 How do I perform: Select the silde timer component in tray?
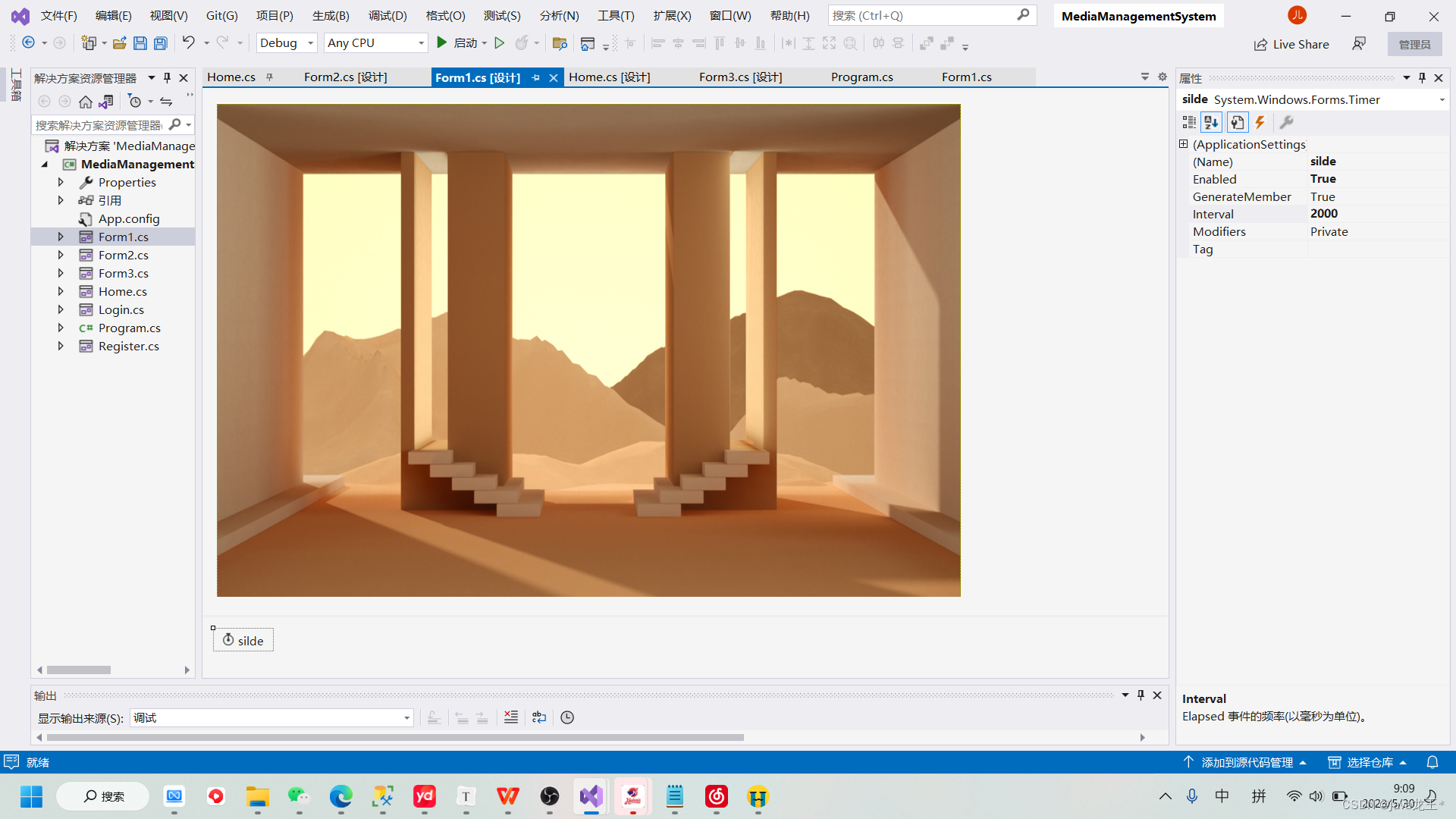(243, 641)
